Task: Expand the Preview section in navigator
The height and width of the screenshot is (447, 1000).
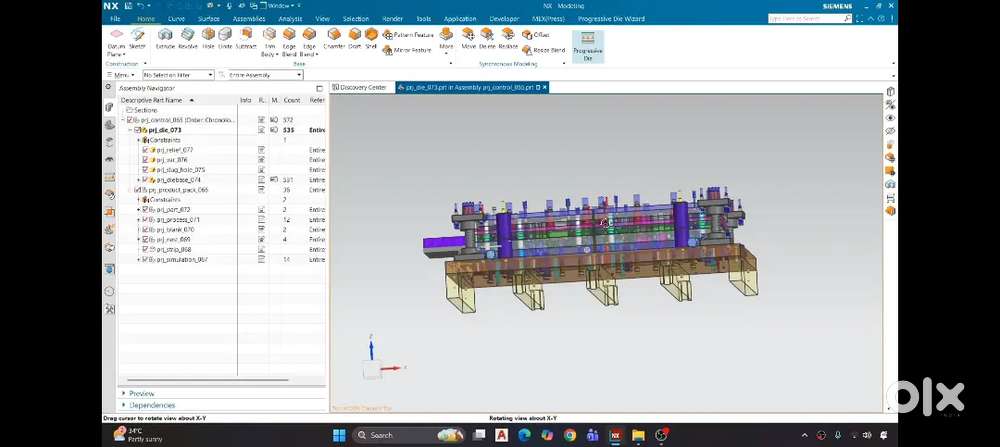Action: tap(142, 393)
